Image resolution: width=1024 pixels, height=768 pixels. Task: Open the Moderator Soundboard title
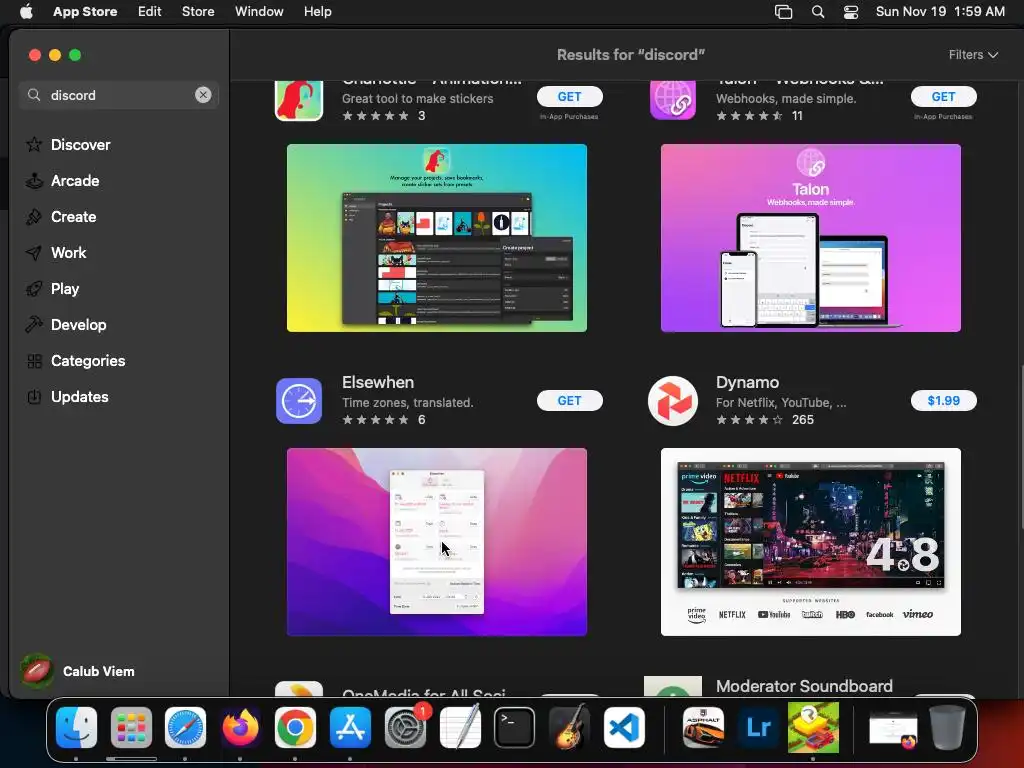[x=804, y=686]
